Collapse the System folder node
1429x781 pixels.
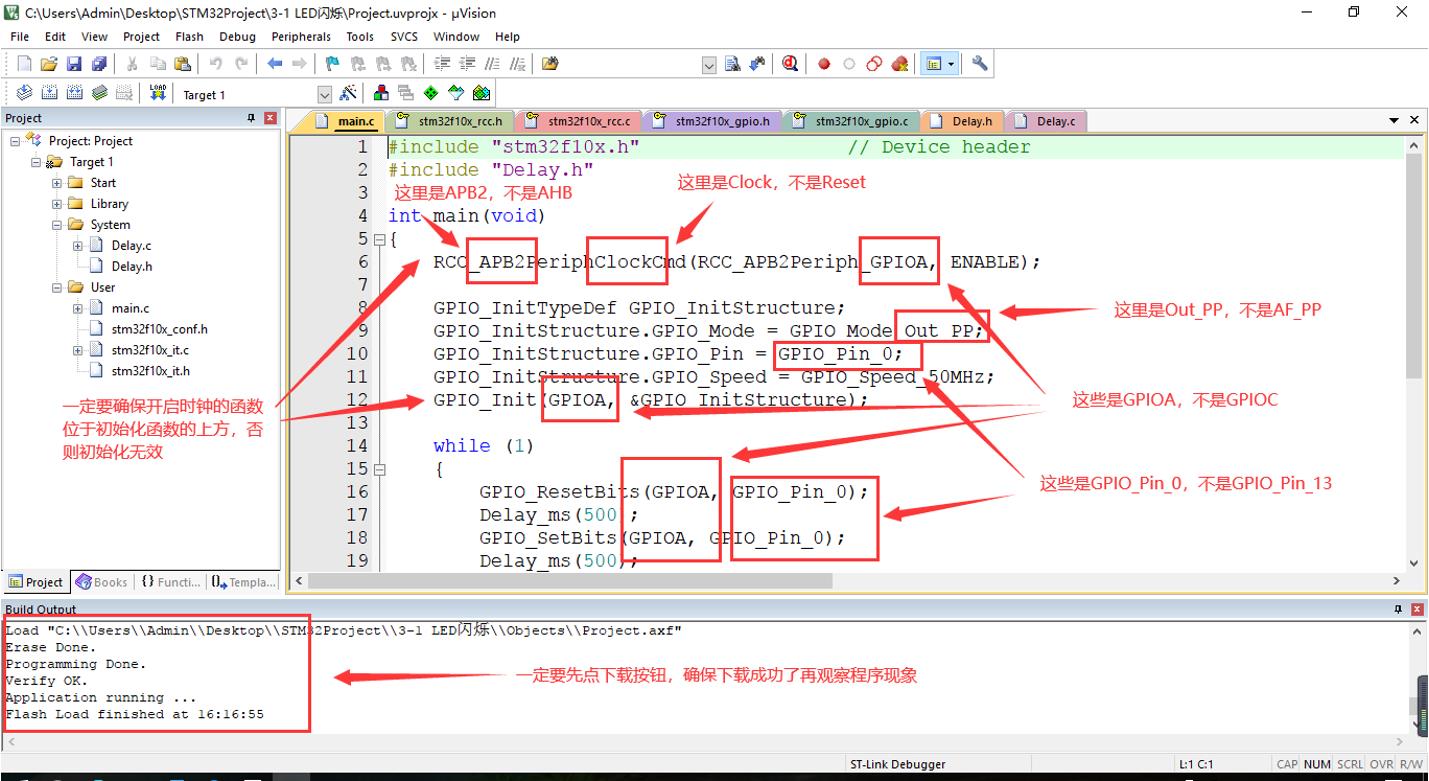pos(57,225)
